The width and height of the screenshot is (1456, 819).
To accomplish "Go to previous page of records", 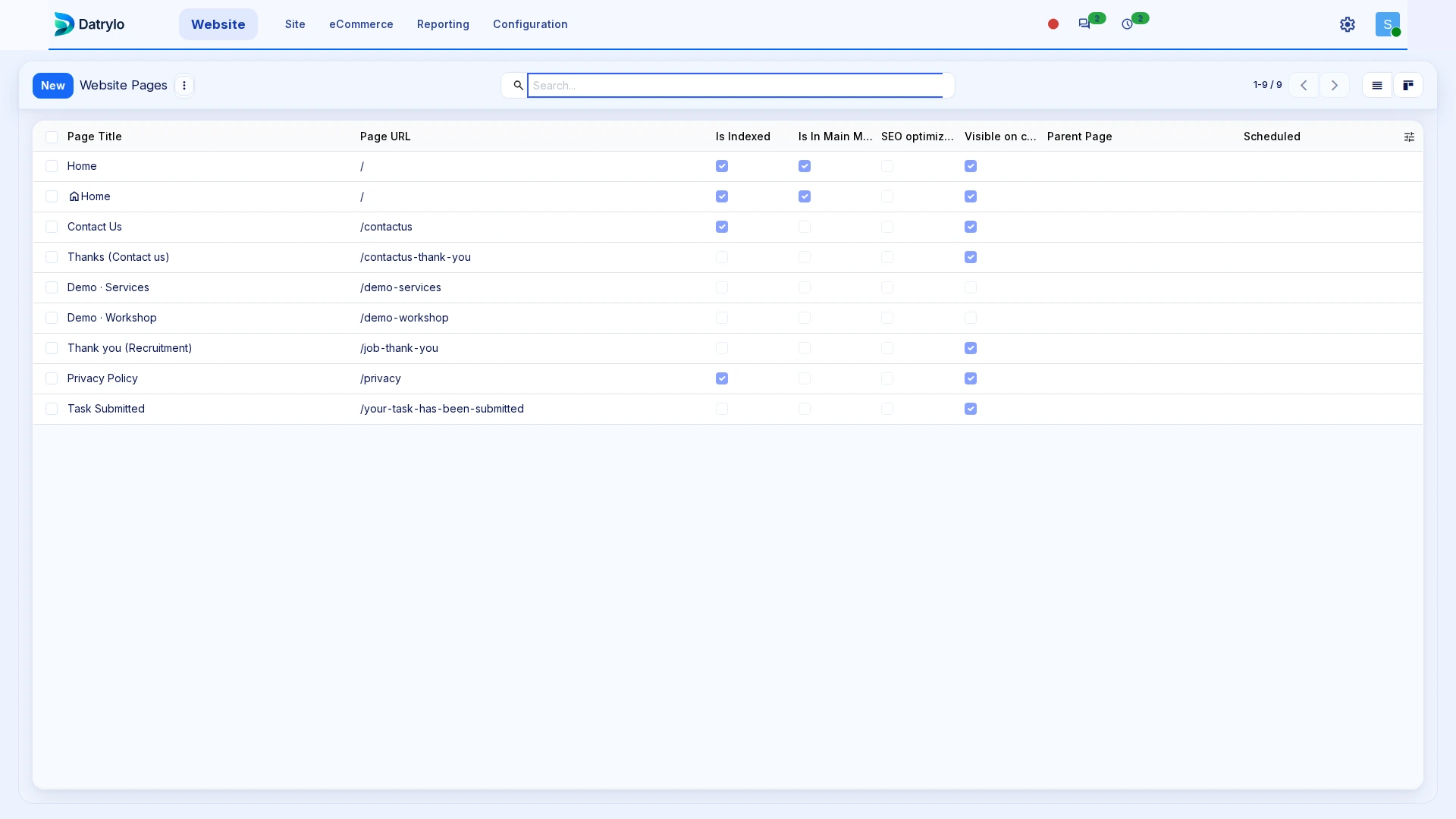I will point(1304,86).
